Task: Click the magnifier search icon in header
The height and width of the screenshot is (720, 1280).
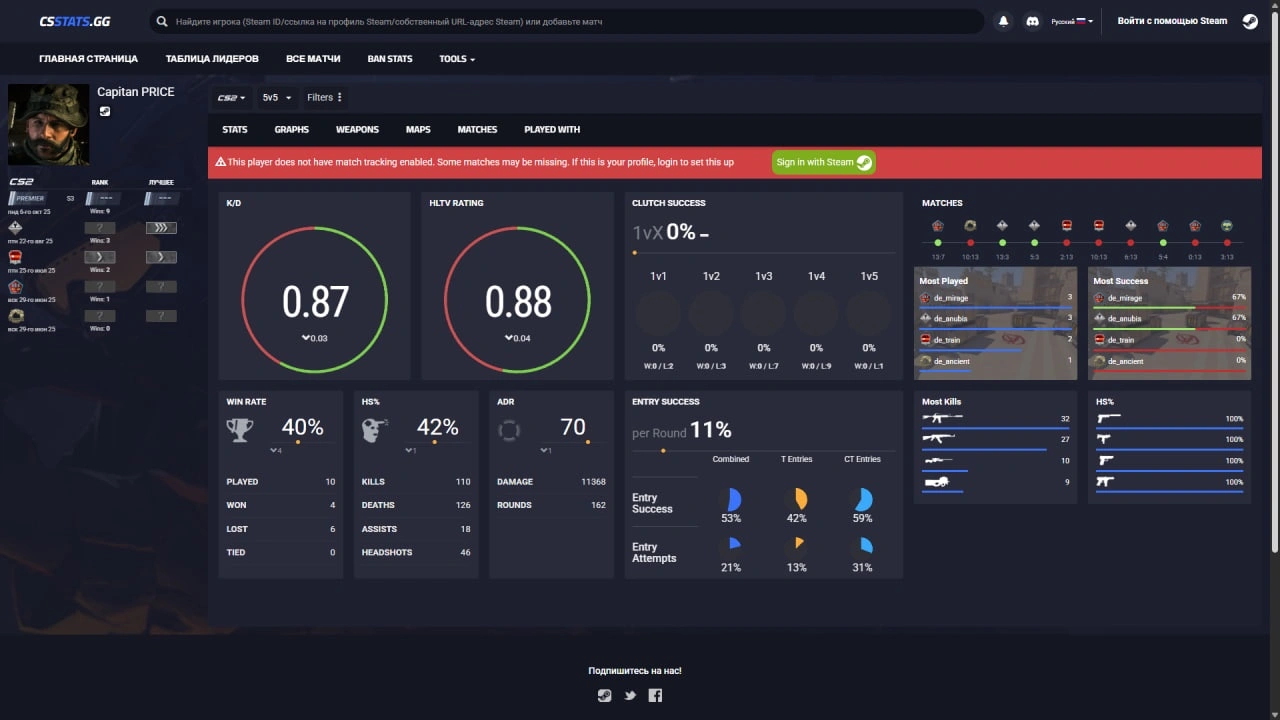Action: (162, 21)
